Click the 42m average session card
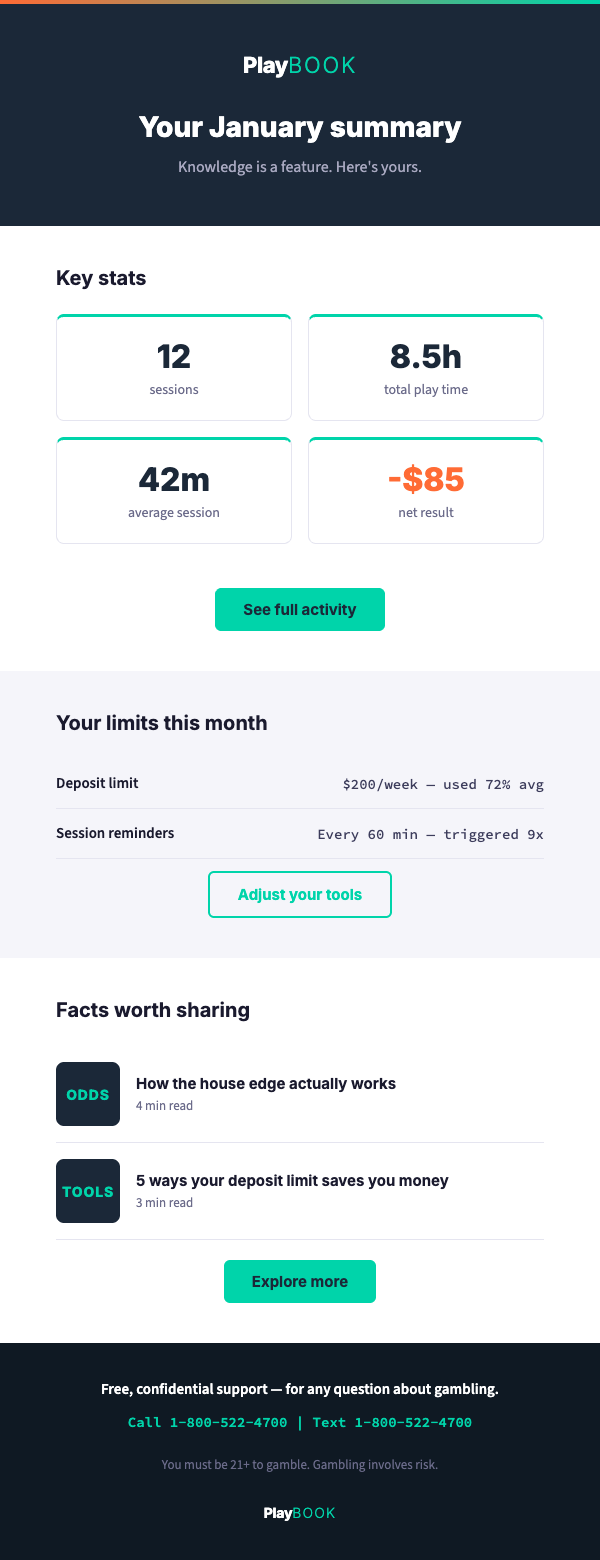The image size is (600, 1560). [x=174, y=489]
